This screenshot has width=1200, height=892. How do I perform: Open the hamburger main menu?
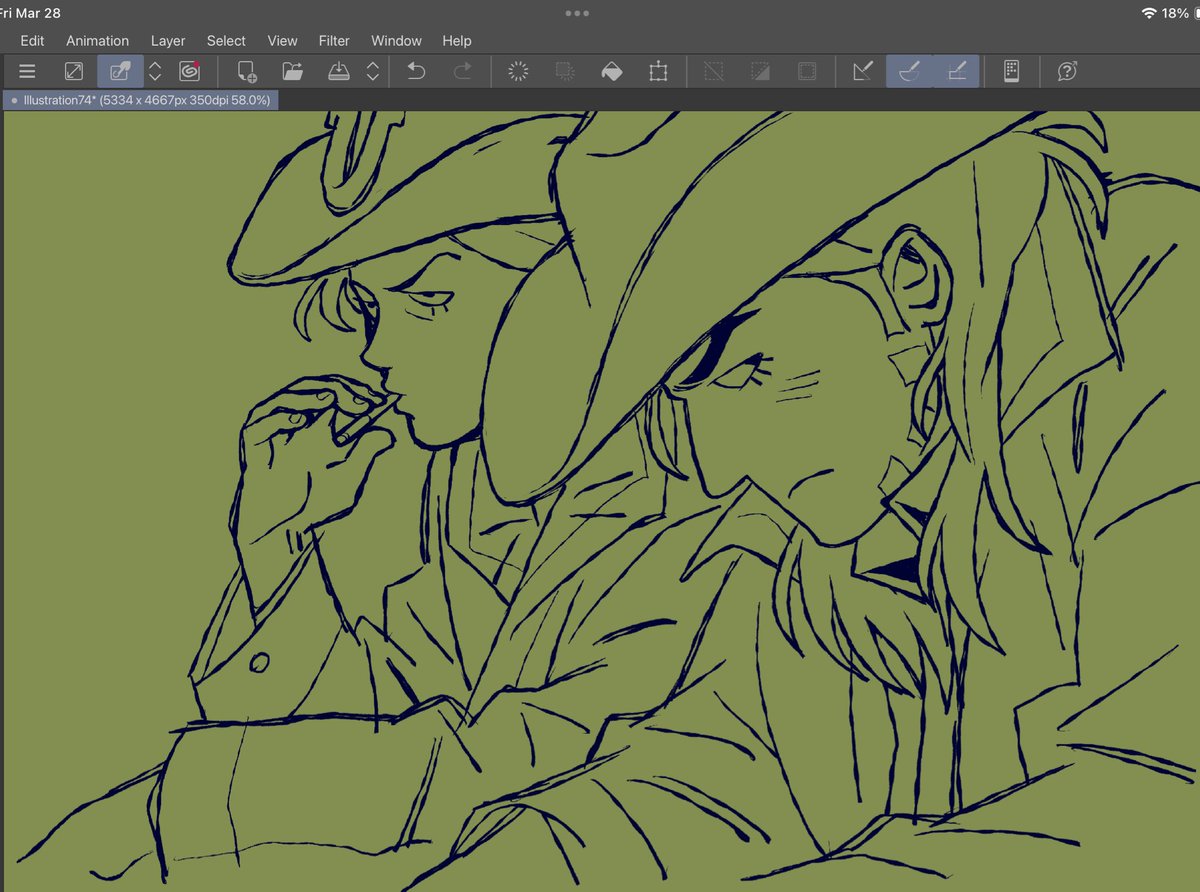[27, 71]
